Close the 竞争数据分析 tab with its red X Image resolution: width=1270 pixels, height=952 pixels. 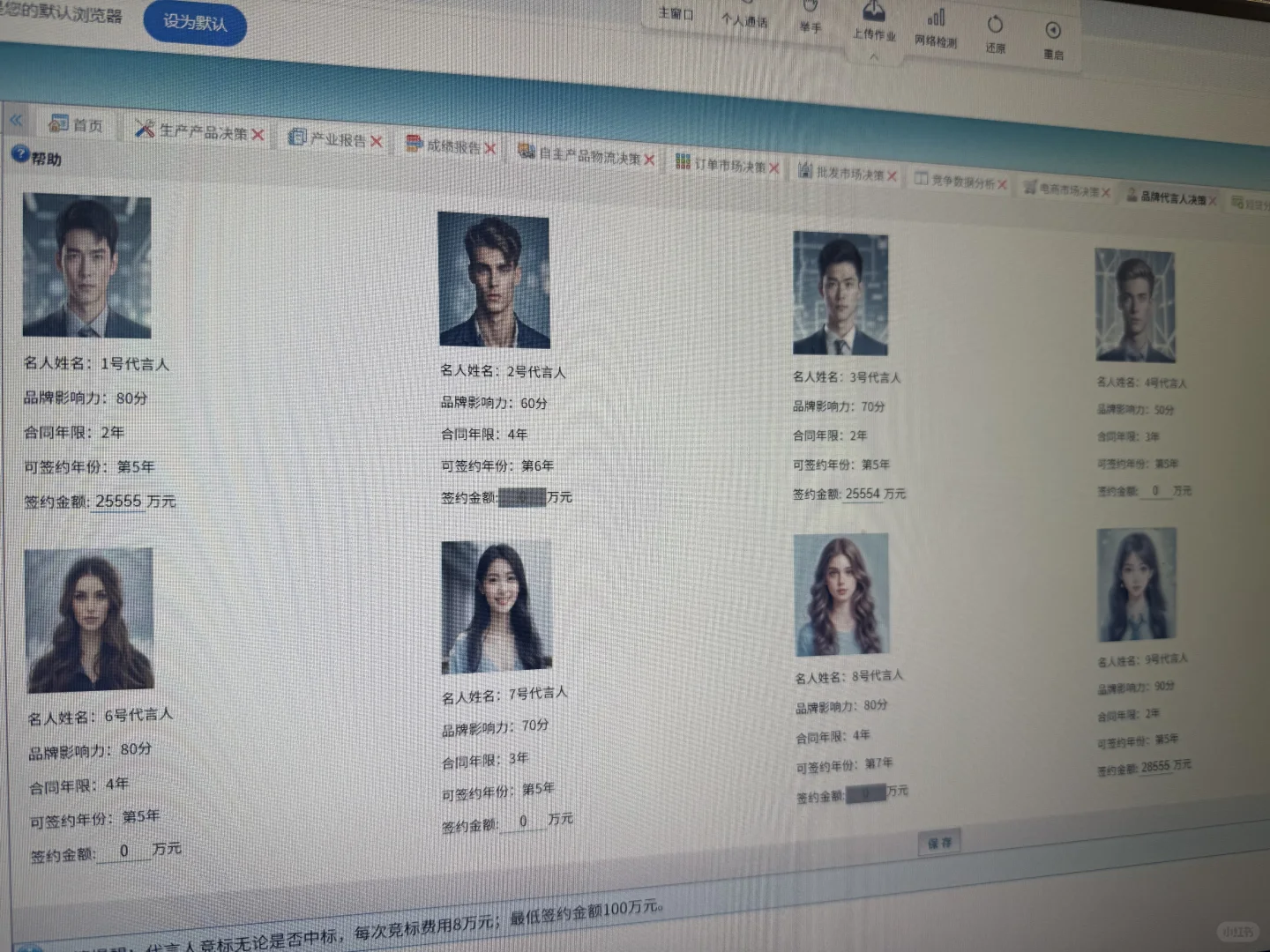(x=1003, y=184)
